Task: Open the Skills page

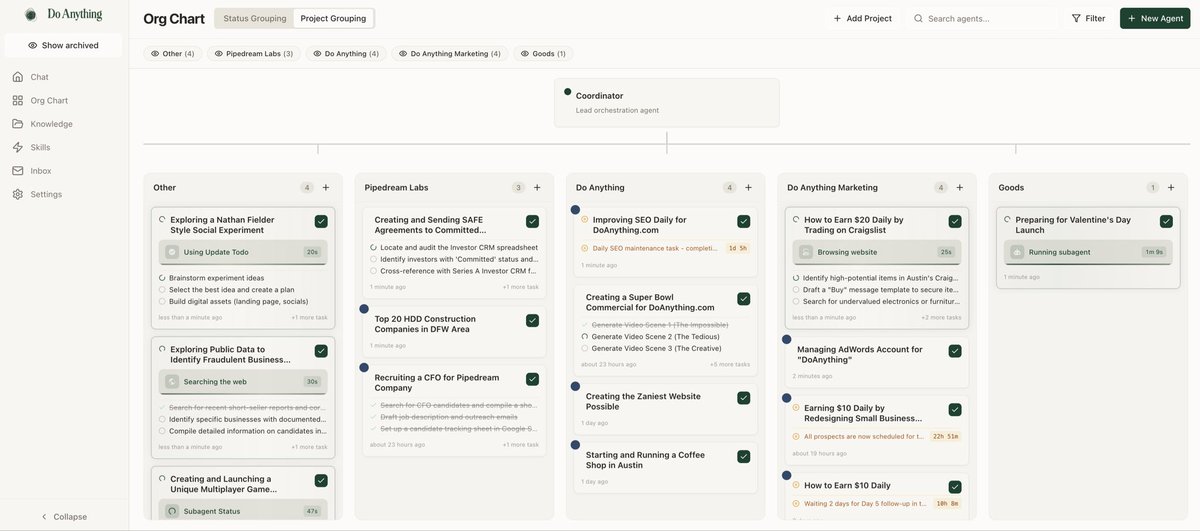Action: 40,147
